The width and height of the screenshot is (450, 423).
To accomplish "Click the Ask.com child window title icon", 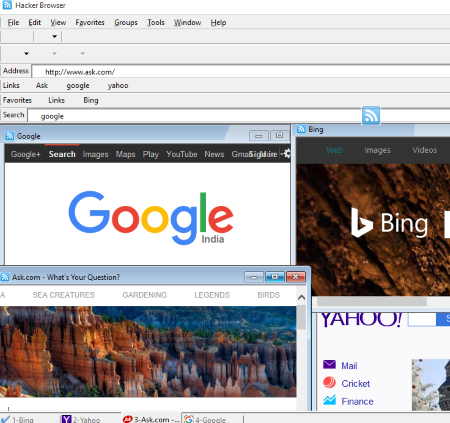I will [x=5, y=277].
